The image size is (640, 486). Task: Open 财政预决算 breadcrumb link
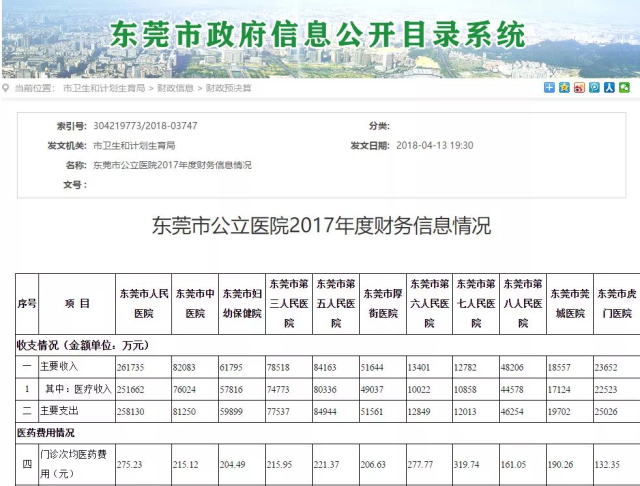coord(229,88)
